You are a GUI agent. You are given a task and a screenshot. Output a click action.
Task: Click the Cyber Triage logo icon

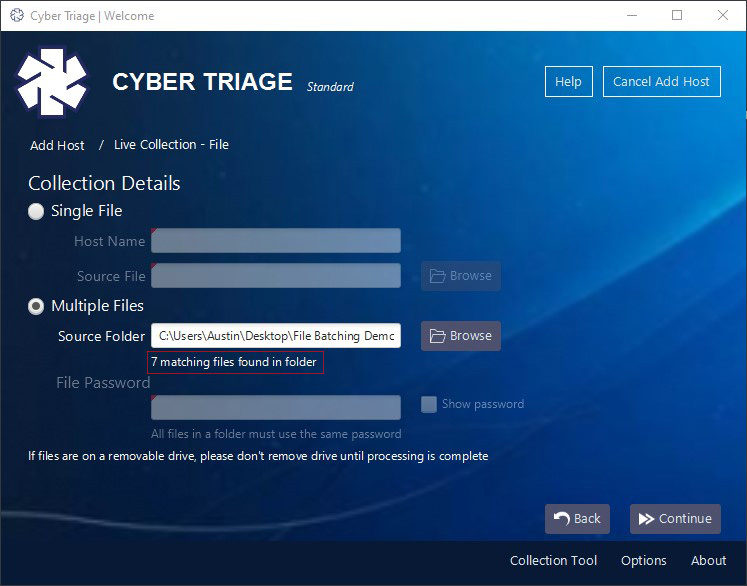point(52,82)
